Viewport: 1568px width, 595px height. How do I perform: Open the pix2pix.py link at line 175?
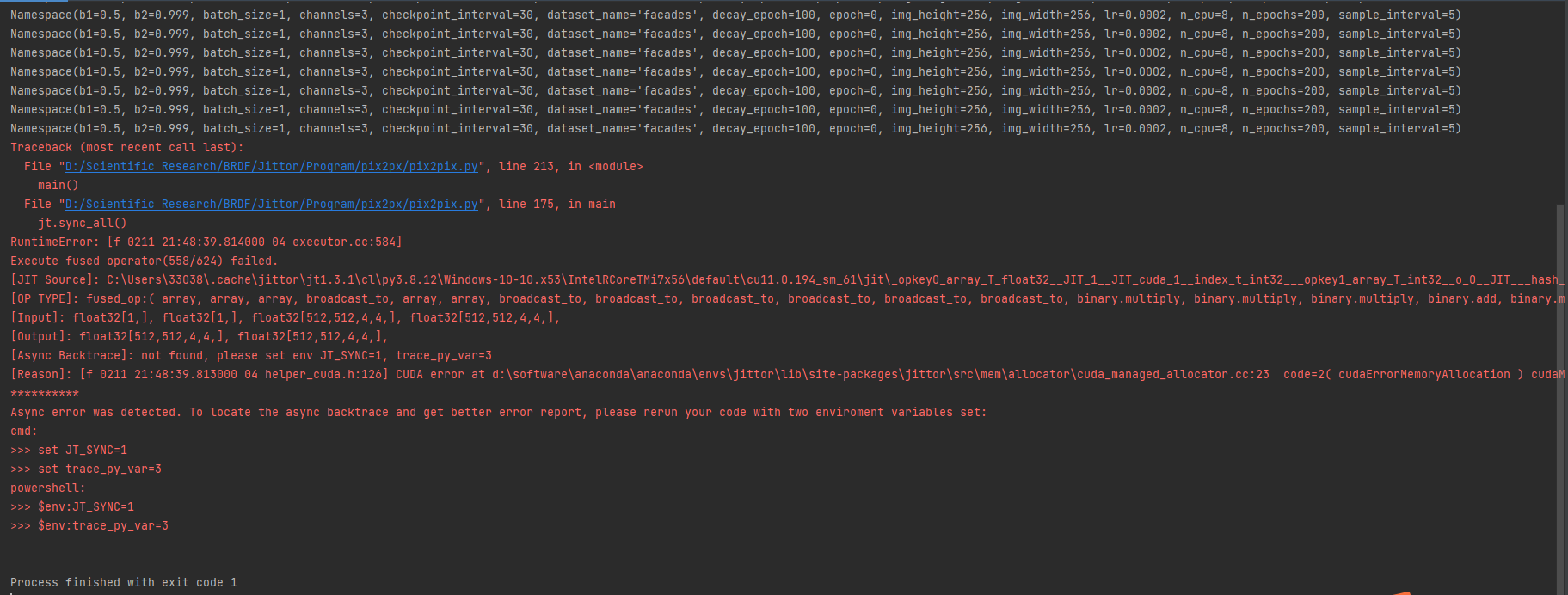pyautogui.click(x=271, y=205)
